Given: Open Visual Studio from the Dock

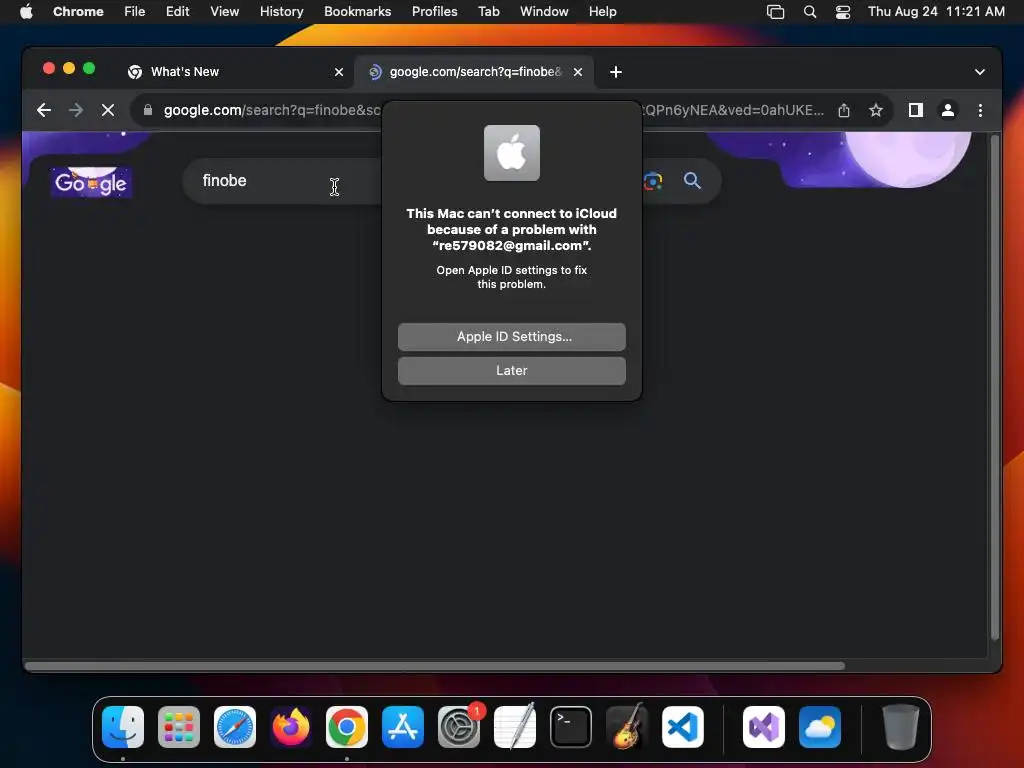Looking at the screenshot, I should [764, 727].
